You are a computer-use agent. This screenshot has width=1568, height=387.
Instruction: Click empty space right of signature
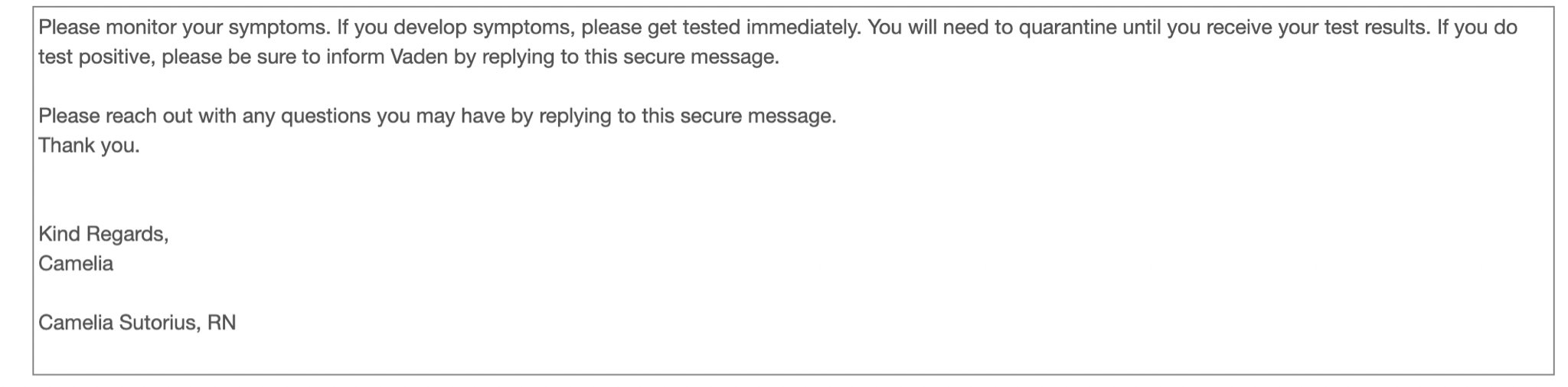coord(842,323)
